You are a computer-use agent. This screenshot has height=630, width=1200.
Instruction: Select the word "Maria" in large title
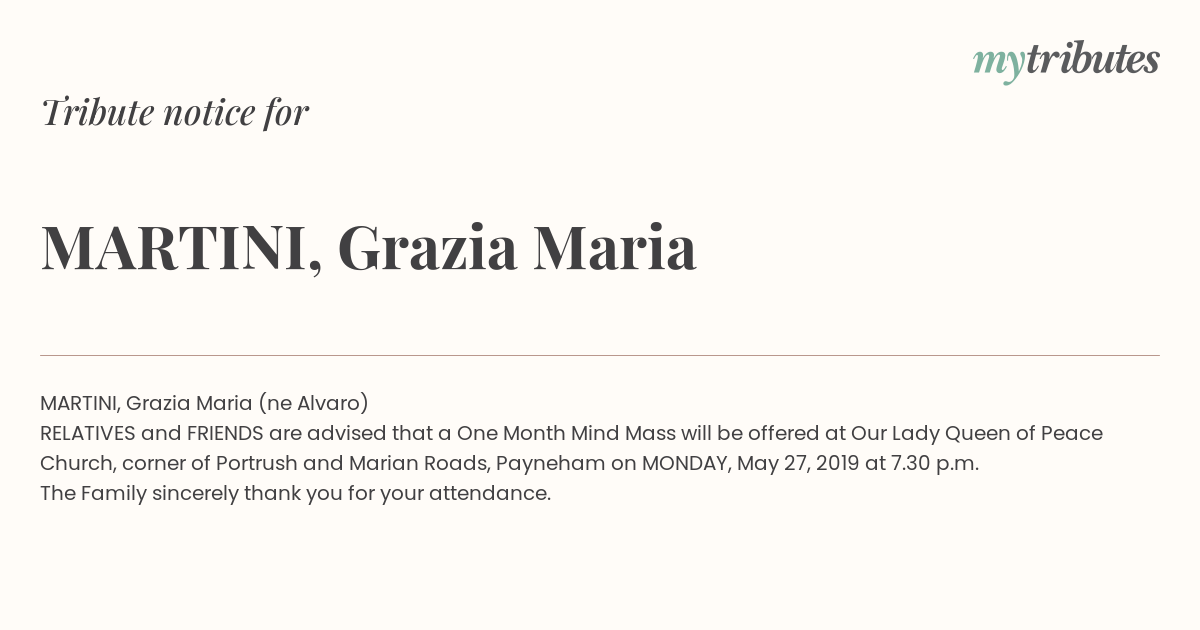tap(614, 248)
